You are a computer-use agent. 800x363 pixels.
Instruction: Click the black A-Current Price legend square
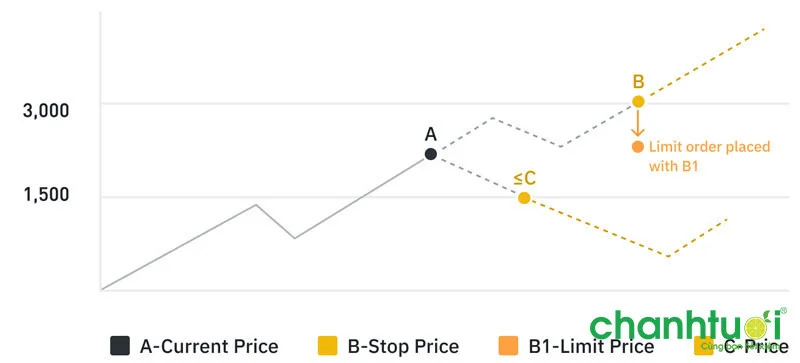click(x=120, y=346)
